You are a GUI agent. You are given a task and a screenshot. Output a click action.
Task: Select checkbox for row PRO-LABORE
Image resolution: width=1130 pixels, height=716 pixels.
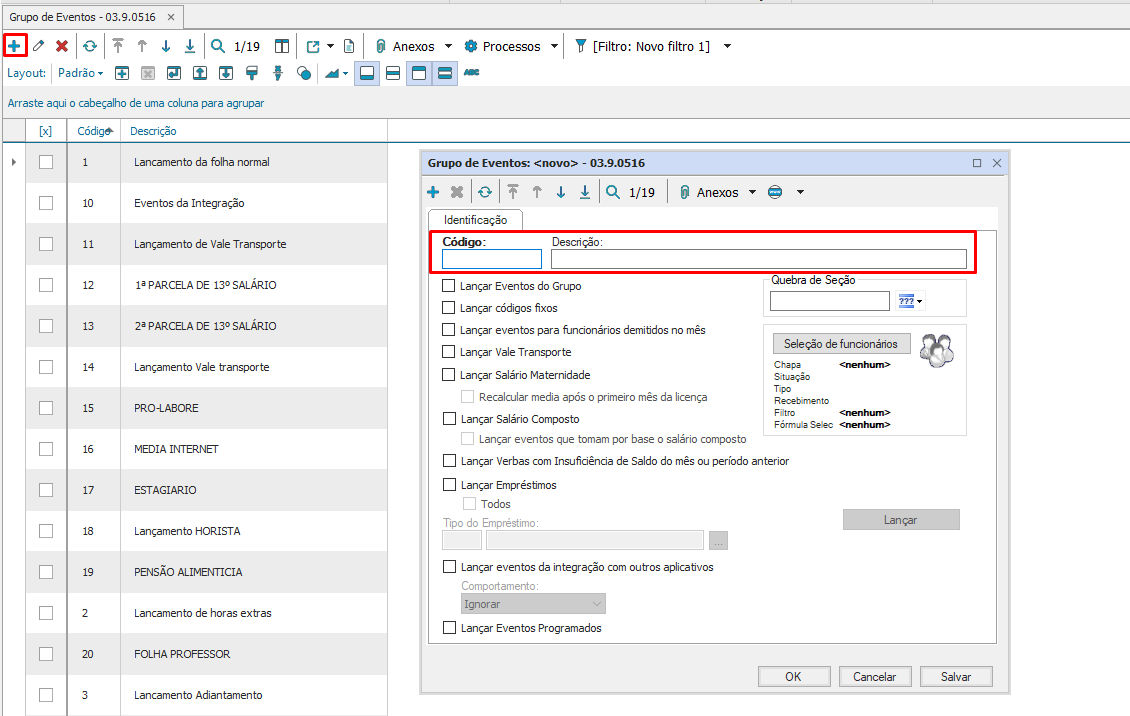point(46,408)
